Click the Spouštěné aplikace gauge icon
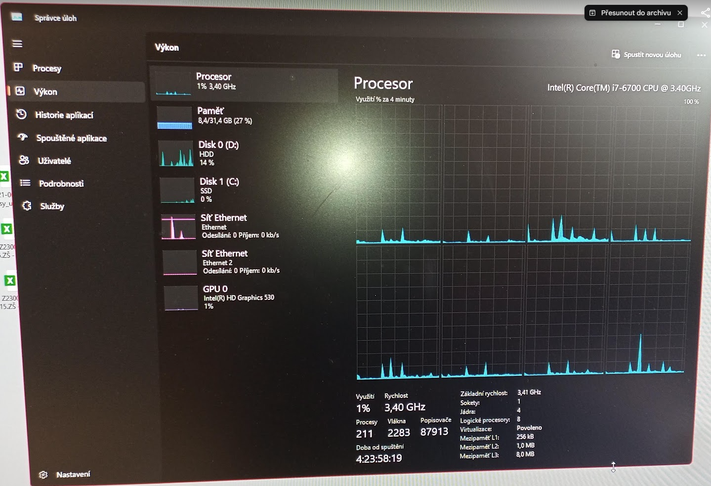This screenshot has width=711, height=486. pyautogui.click(x=23, y=137)
